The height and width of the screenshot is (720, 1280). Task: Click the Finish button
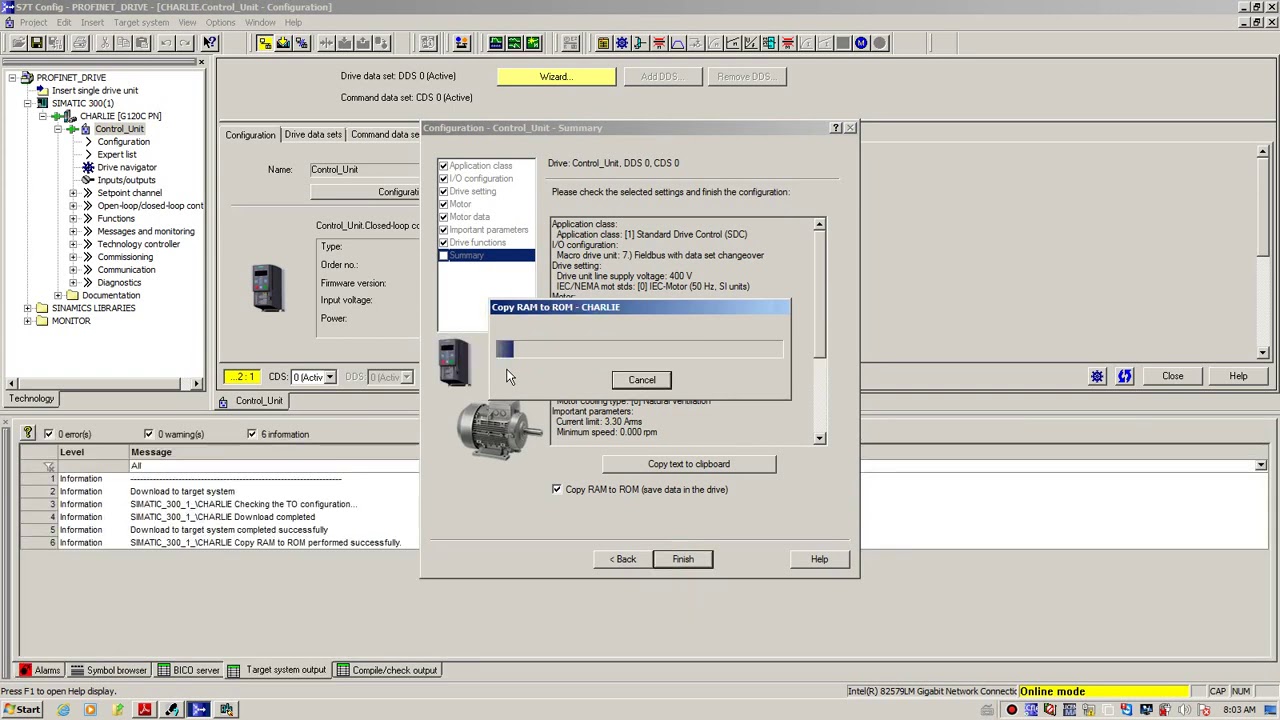click(683, 559)
